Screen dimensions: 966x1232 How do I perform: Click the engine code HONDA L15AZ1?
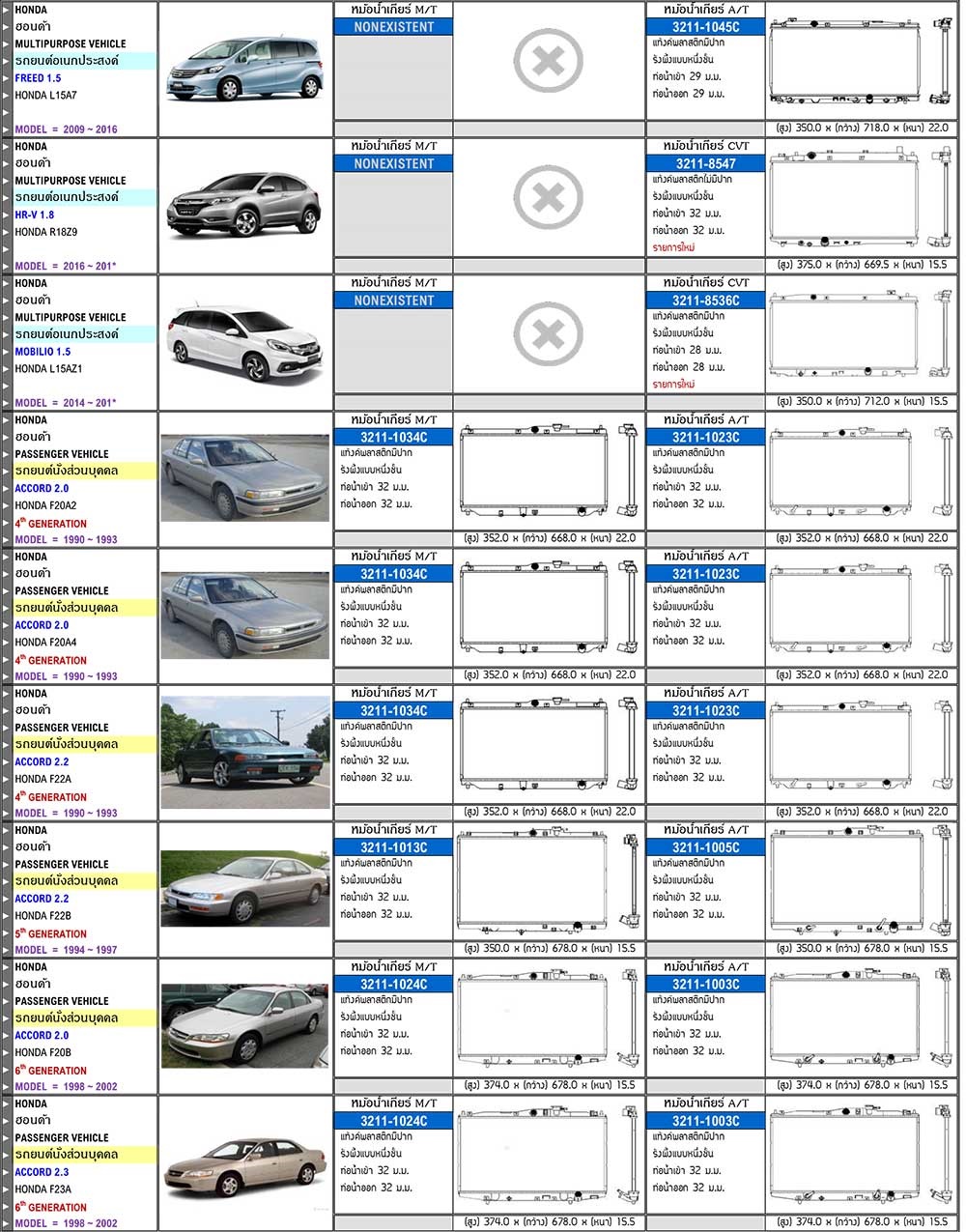pos(49,369)
